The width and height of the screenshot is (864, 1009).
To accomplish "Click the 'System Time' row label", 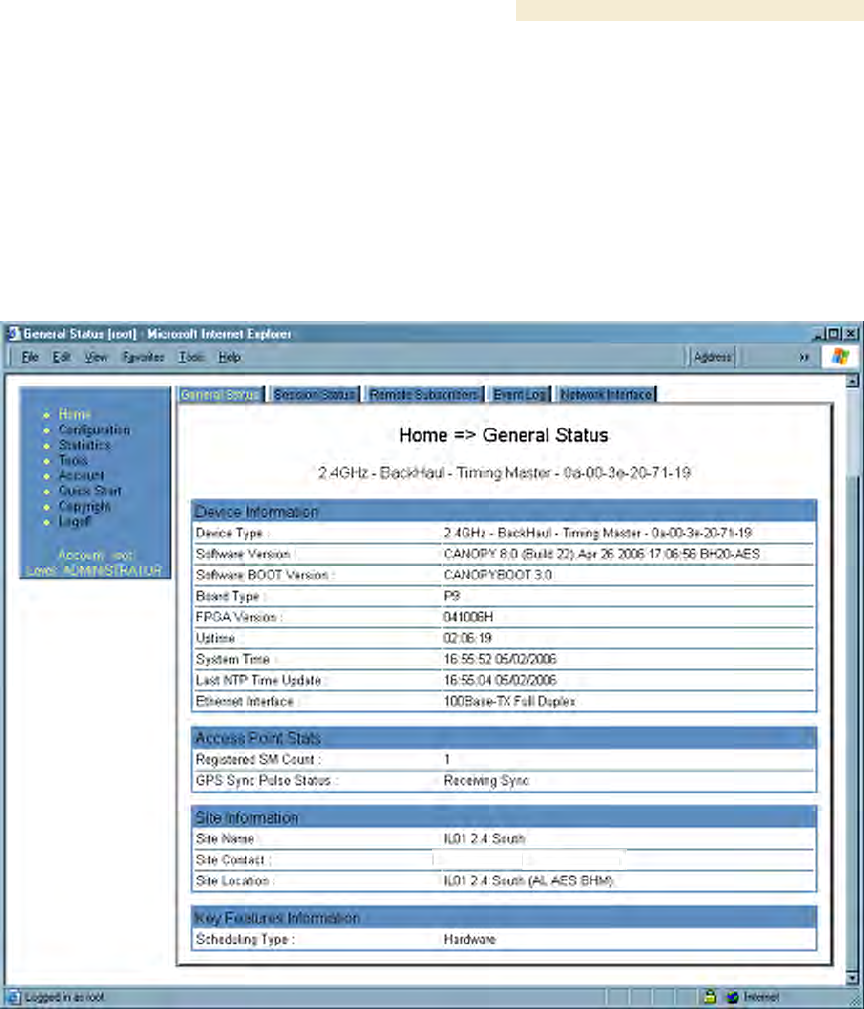I will coord(232,659).
